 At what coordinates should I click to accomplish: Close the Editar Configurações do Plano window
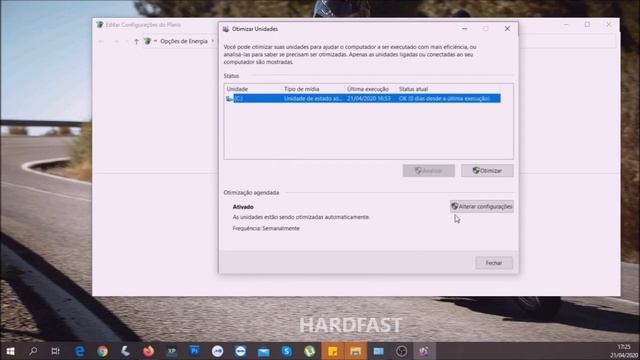[609, 24]
